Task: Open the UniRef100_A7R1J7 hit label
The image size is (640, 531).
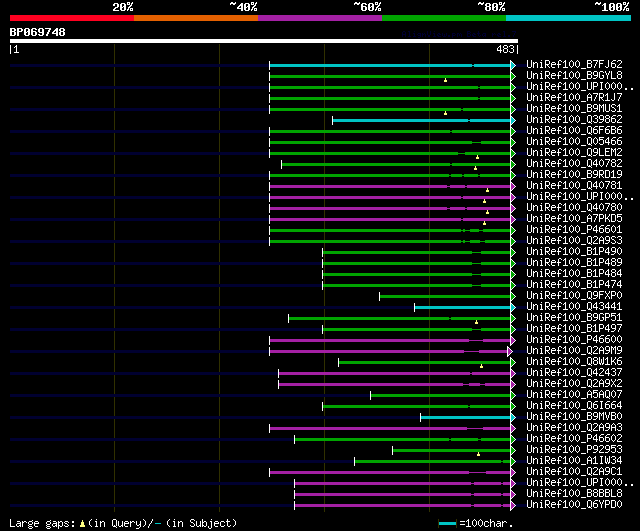Action: pyautogui.click(x=574, y=98)
